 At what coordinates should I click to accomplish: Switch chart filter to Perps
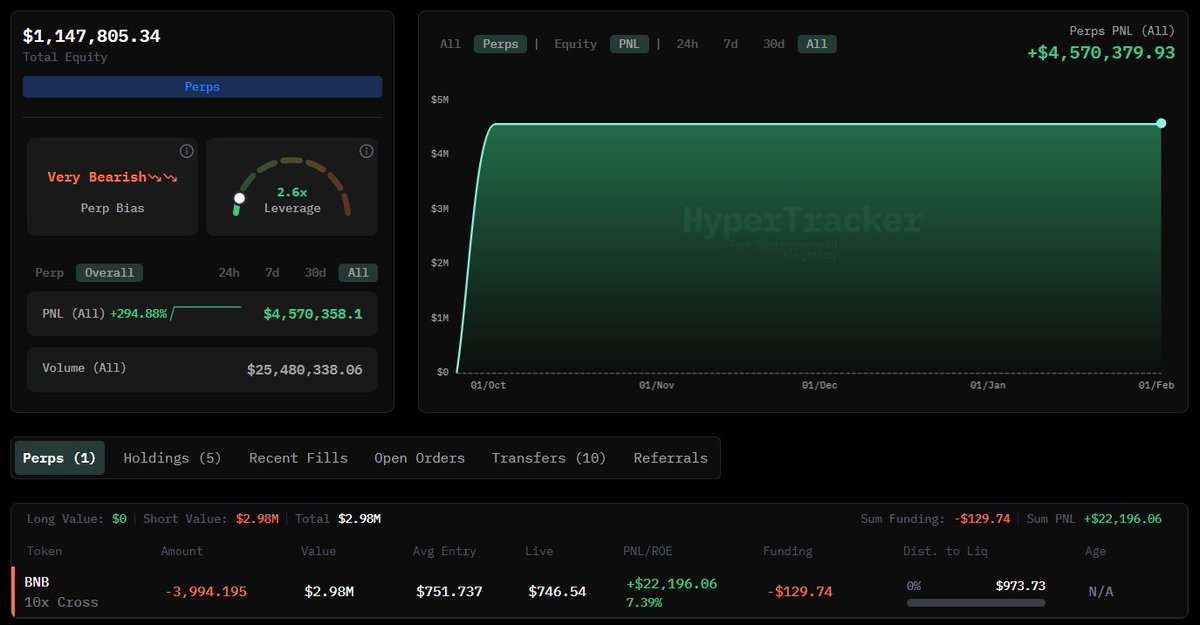[x=501, y=44]
